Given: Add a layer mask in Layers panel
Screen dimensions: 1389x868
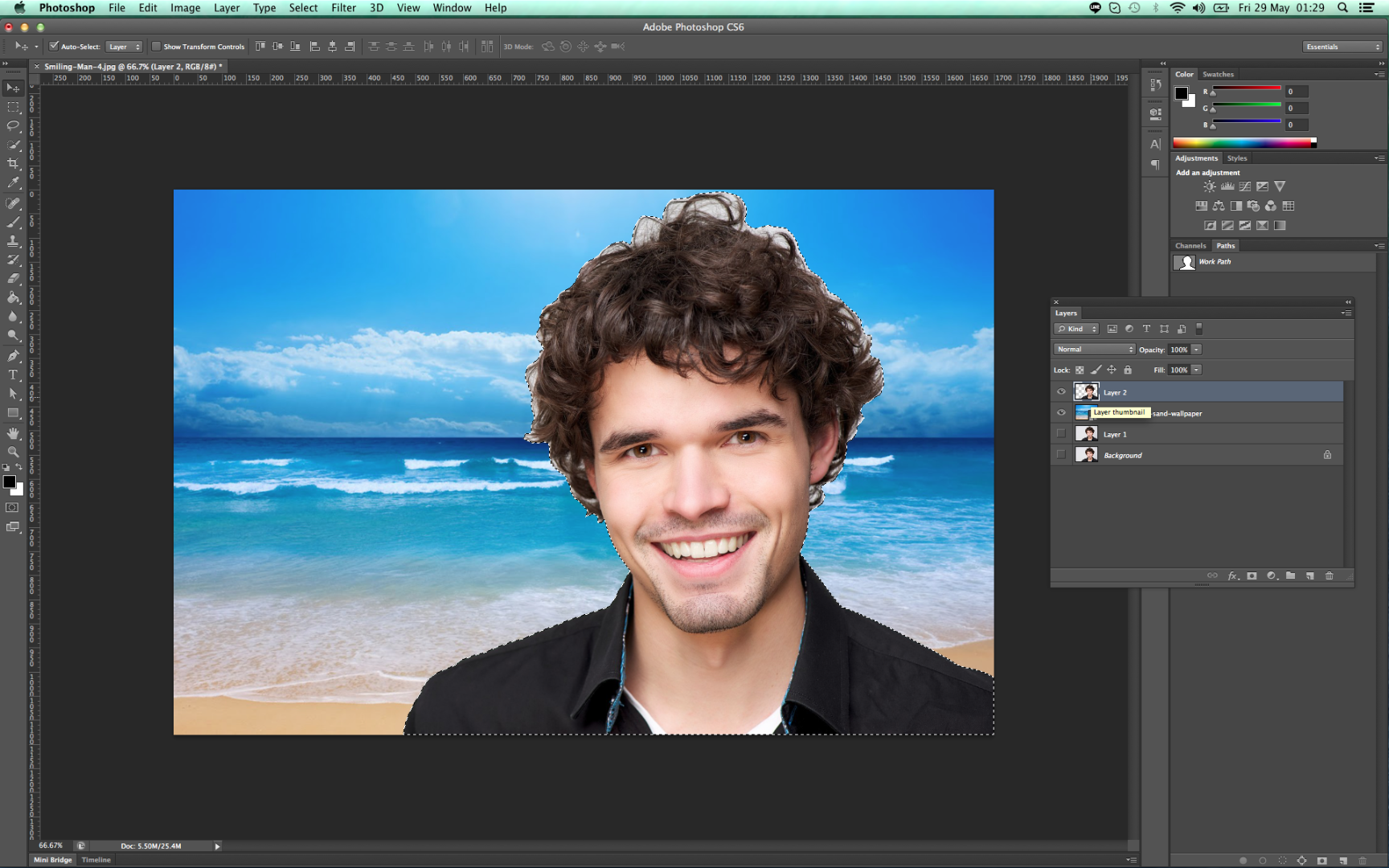Looking at the screenshot, I should click(x=1252, y=576).
